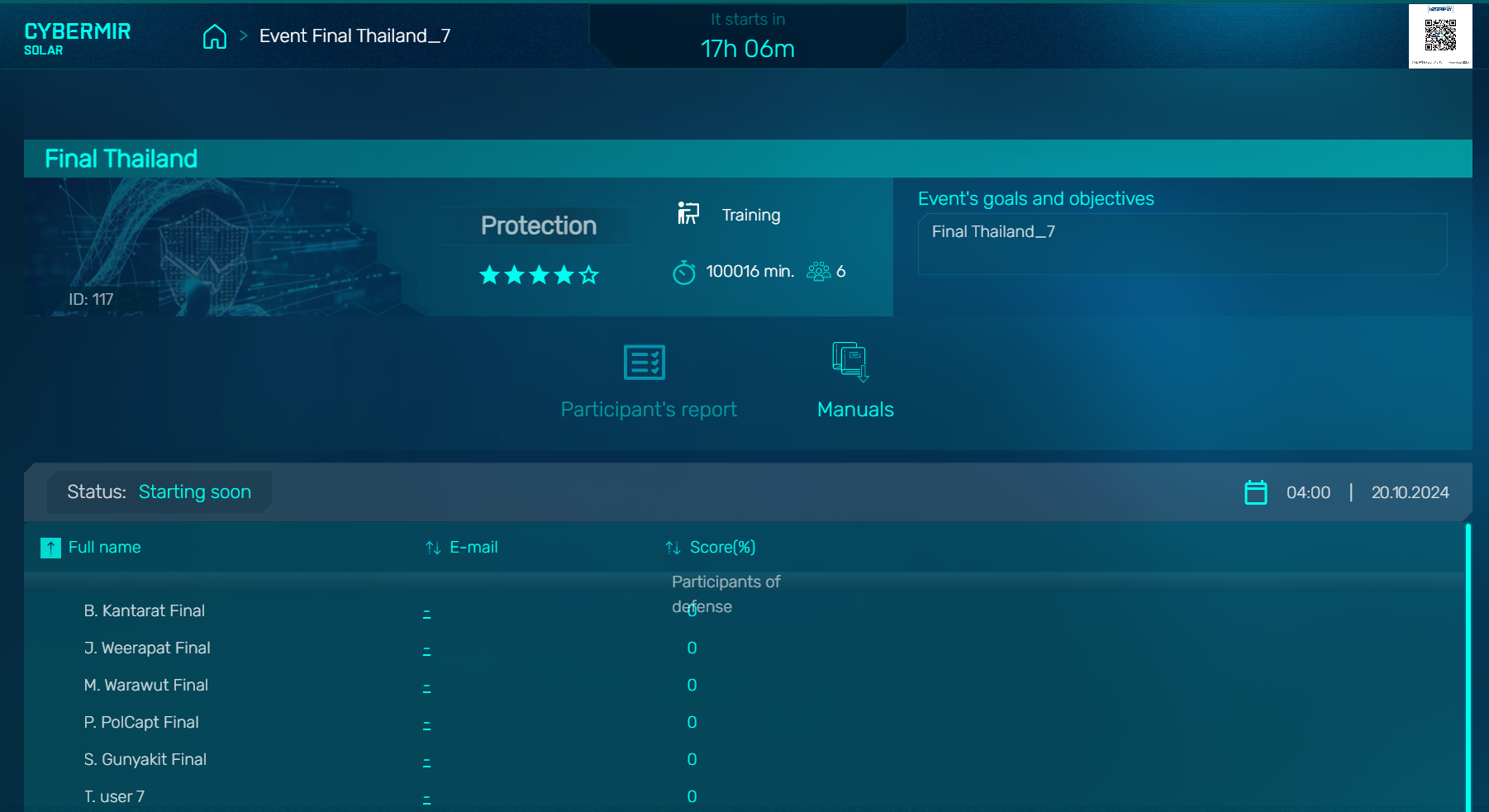Viewport: 1489px width, 812px height.
Task: Click the QR code image
Action: point(1440,36)
